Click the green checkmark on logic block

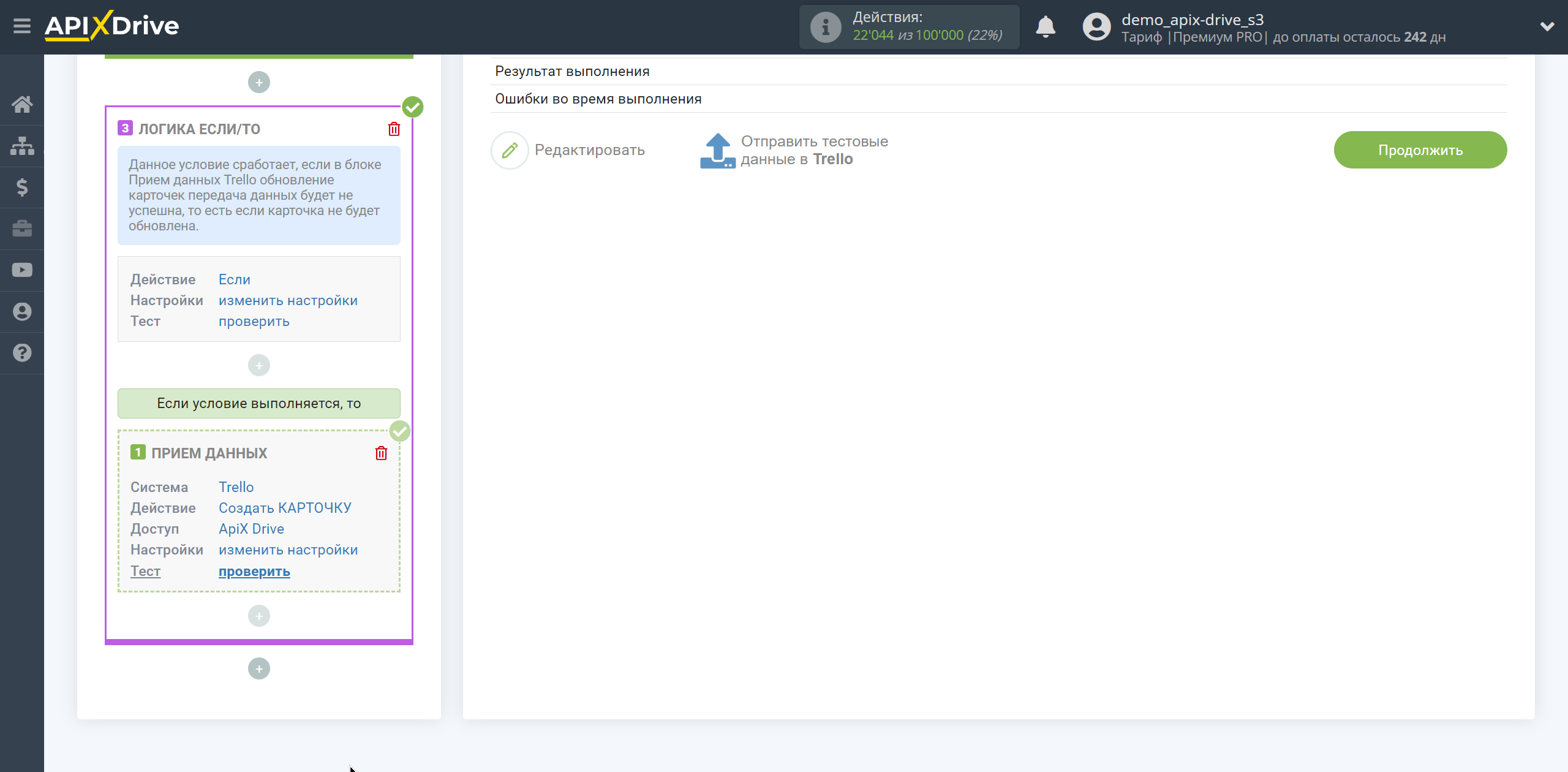413,107
